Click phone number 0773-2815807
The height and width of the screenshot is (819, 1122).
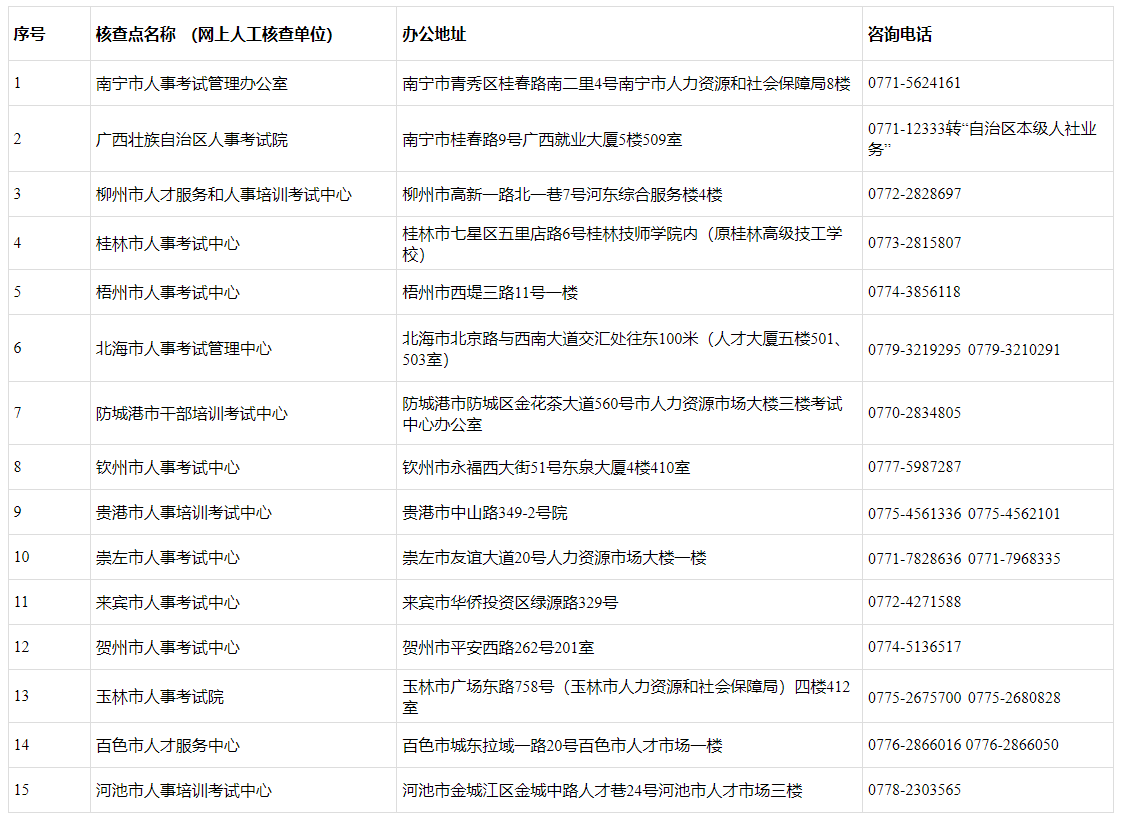tap(914, 243)
